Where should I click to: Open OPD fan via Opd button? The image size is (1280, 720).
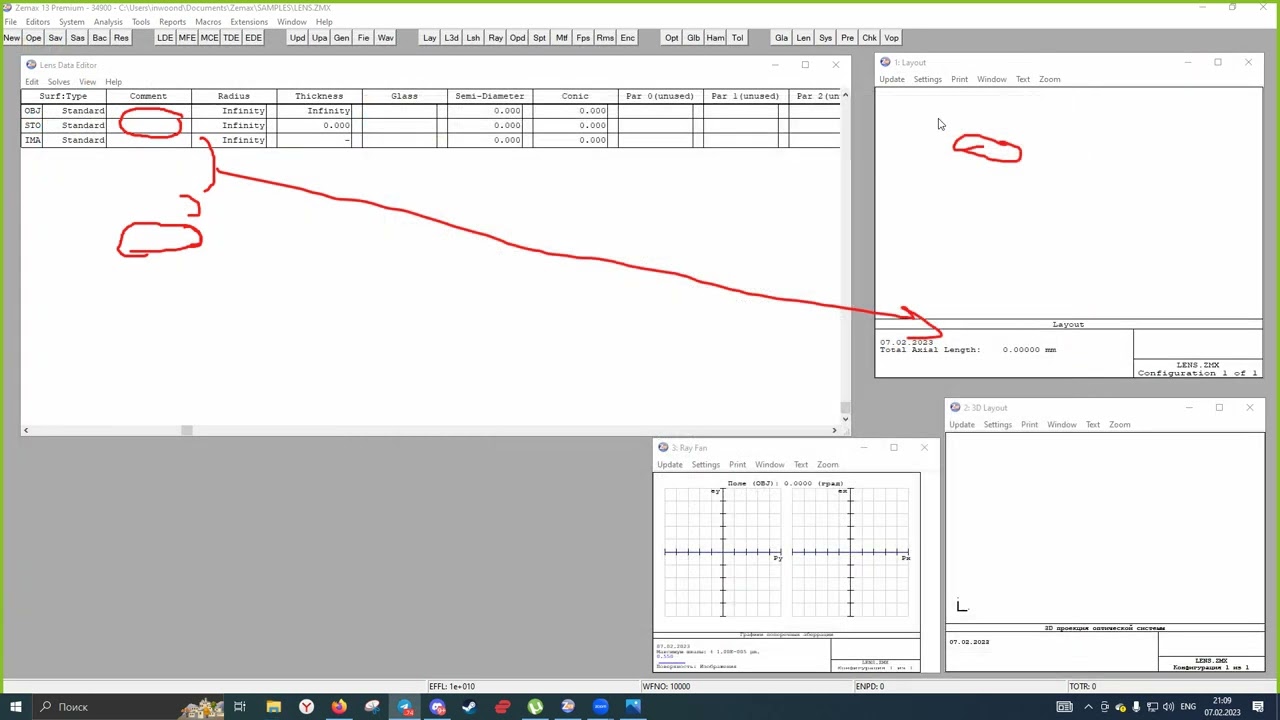[518, 38]
